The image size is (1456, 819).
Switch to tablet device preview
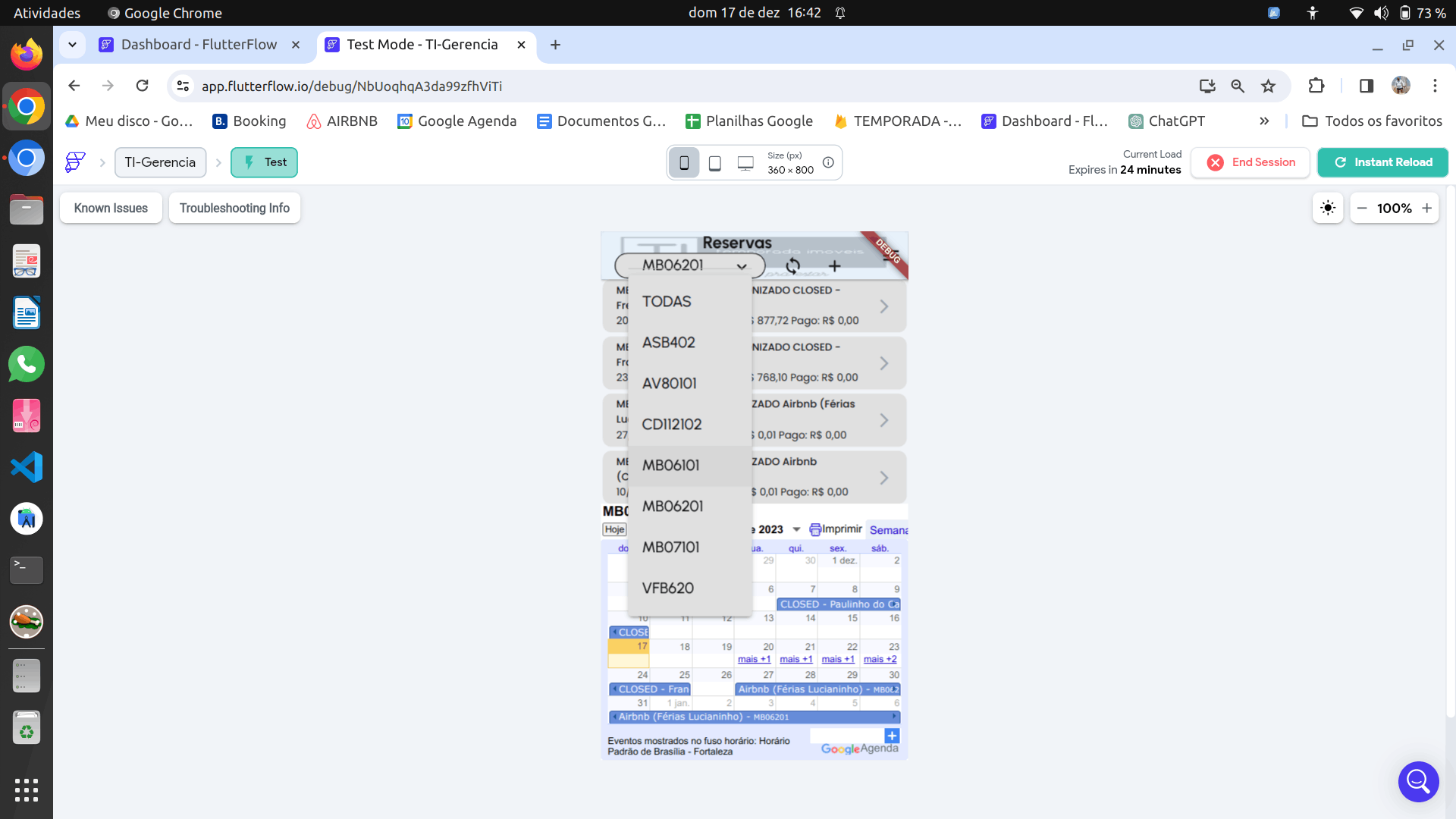714,163
